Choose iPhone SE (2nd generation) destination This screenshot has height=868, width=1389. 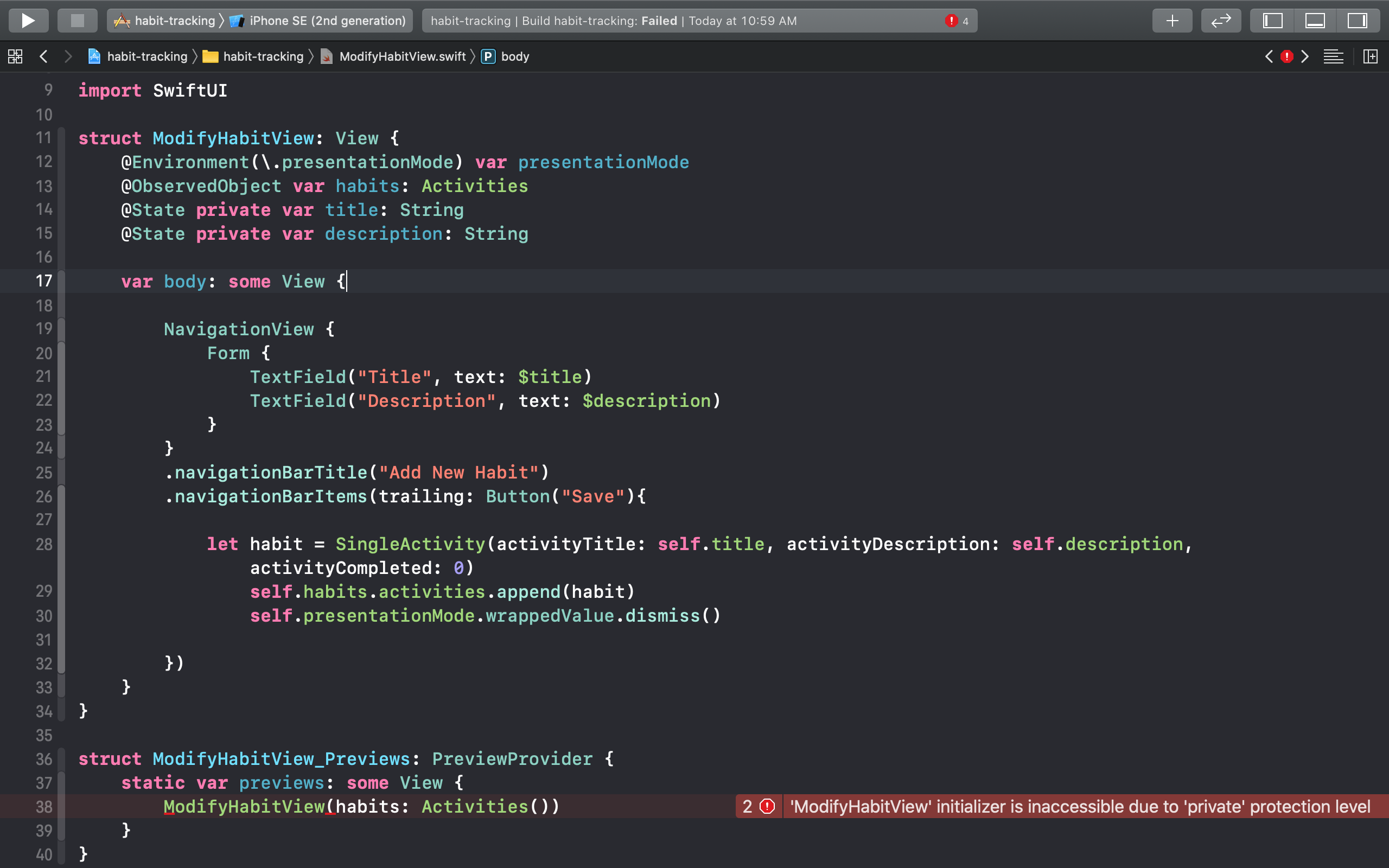click(327, 21)
